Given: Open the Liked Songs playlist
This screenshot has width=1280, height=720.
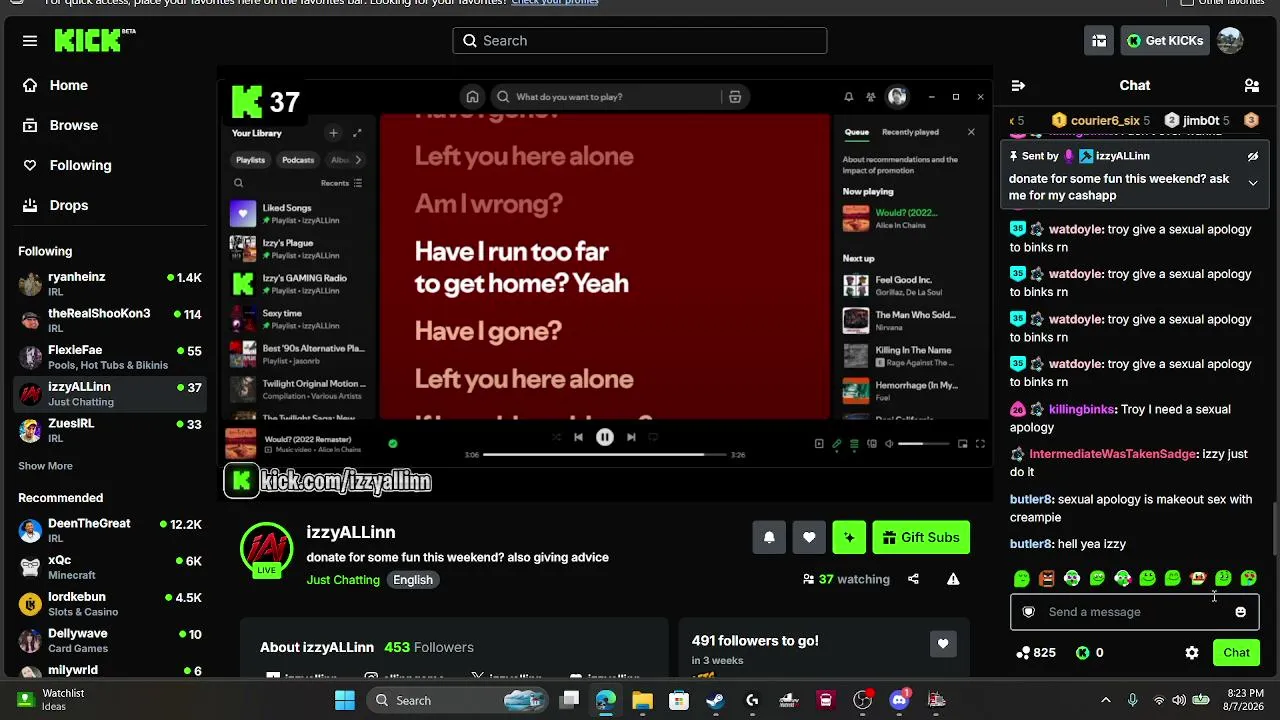Looking at the screenshot, I should pos(297,214).
